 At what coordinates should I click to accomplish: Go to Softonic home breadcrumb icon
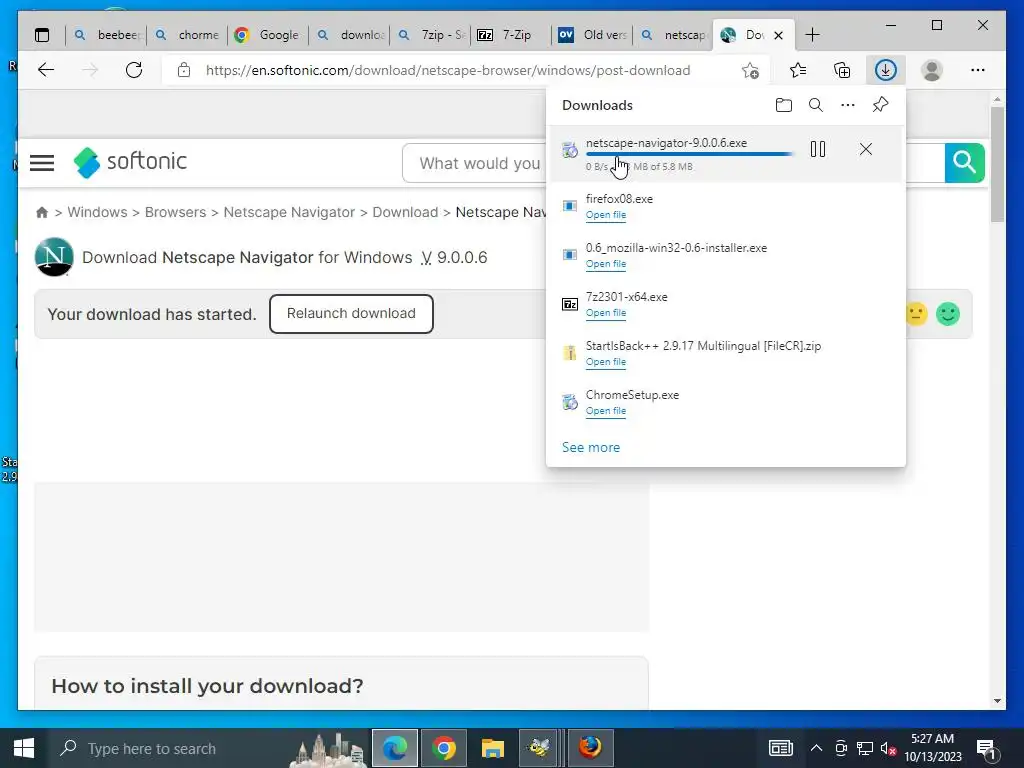pos(42,212)
